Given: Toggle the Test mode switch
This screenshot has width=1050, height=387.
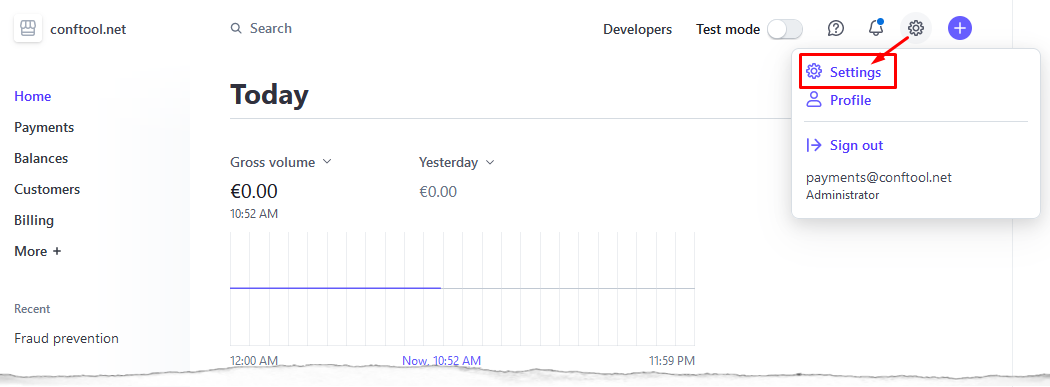Looking at the screenshot, I should pos(785,29).
